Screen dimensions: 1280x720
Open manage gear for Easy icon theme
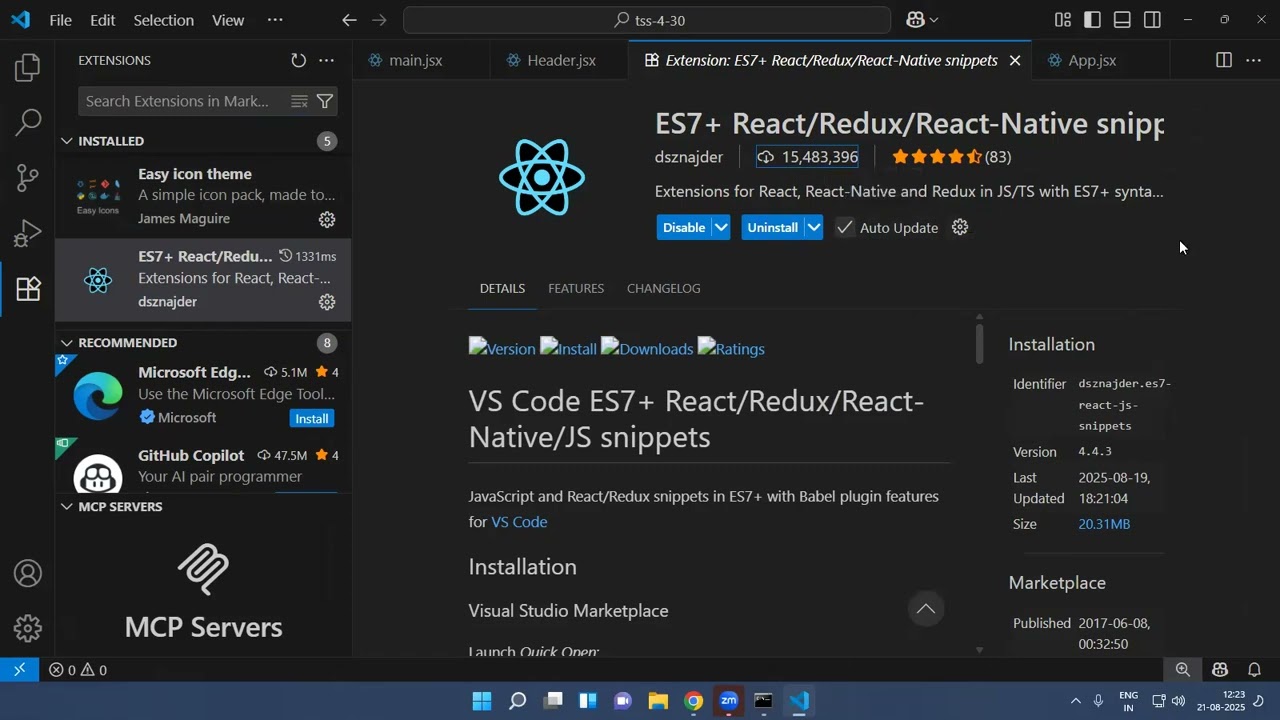(327, 219)
